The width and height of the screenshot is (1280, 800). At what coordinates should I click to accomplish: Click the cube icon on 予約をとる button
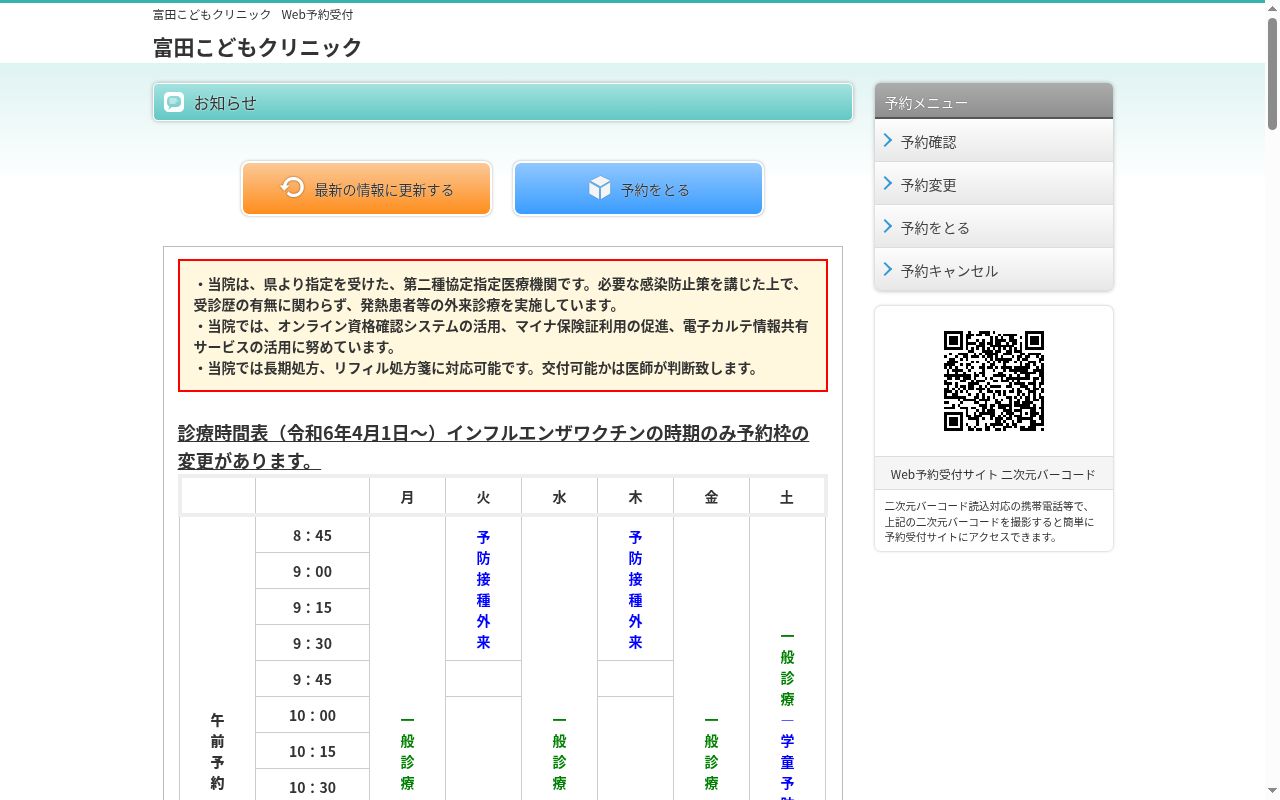(x=599, y=187)
